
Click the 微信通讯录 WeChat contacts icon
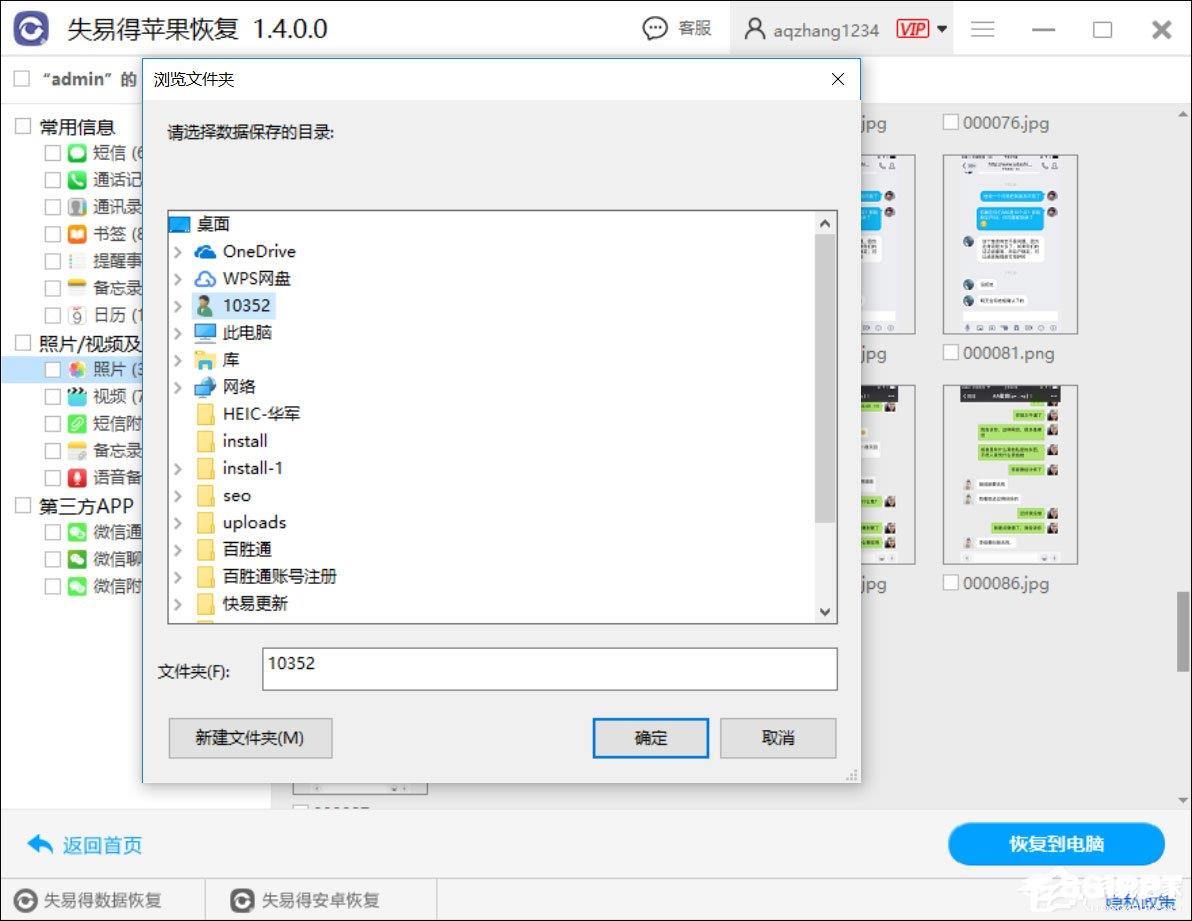tap(77, 532)
